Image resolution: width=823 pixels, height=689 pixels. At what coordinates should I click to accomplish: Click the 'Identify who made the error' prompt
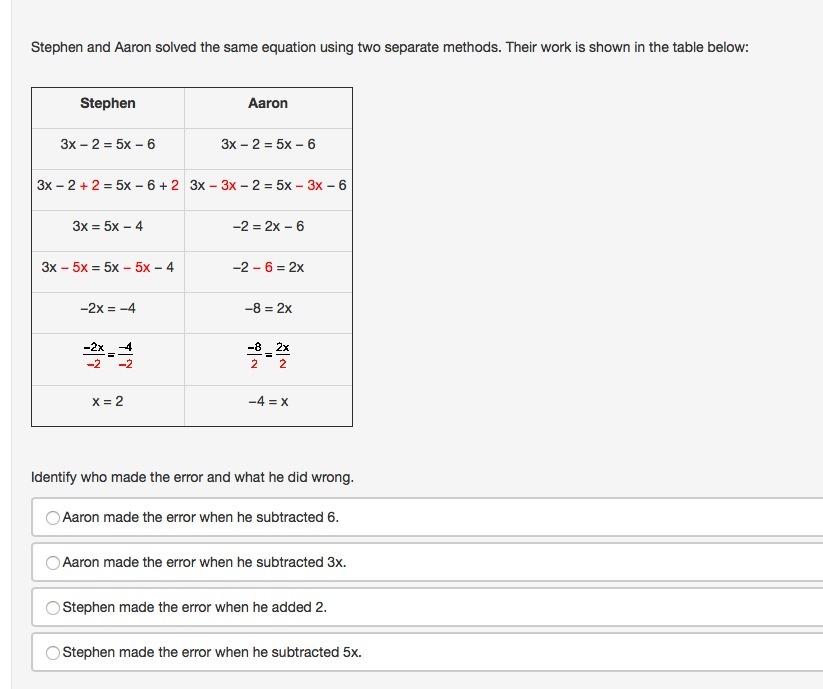pos(192,477)
